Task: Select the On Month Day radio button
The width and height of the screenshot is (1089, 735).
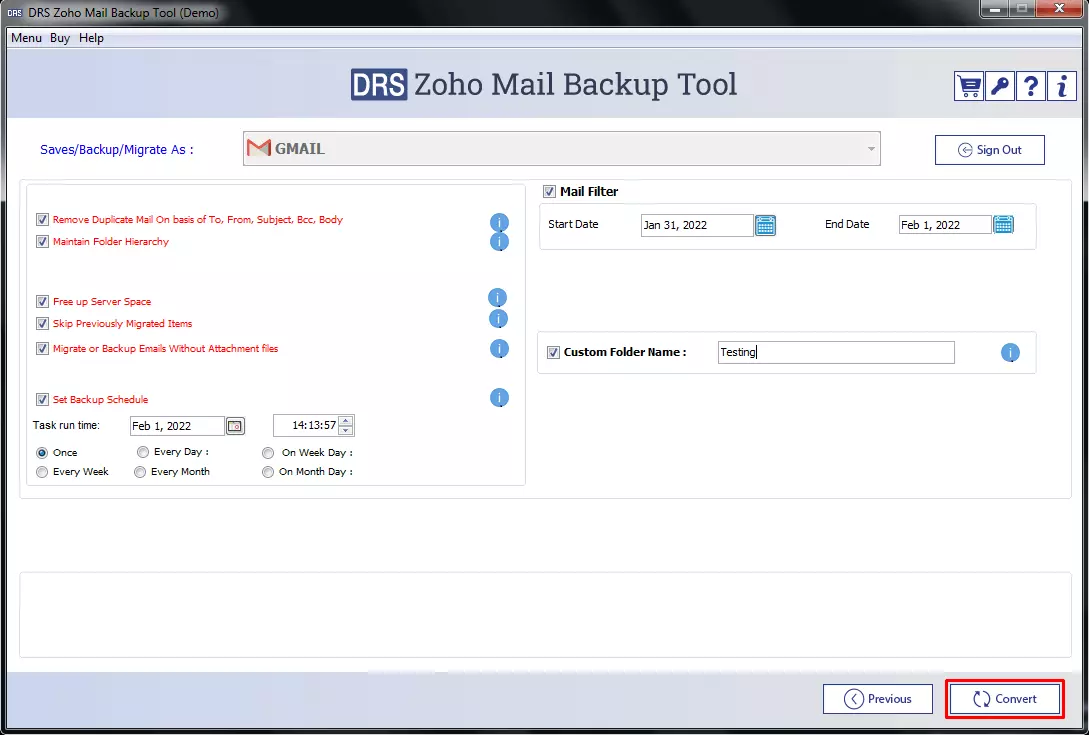Action: point(268,472)
